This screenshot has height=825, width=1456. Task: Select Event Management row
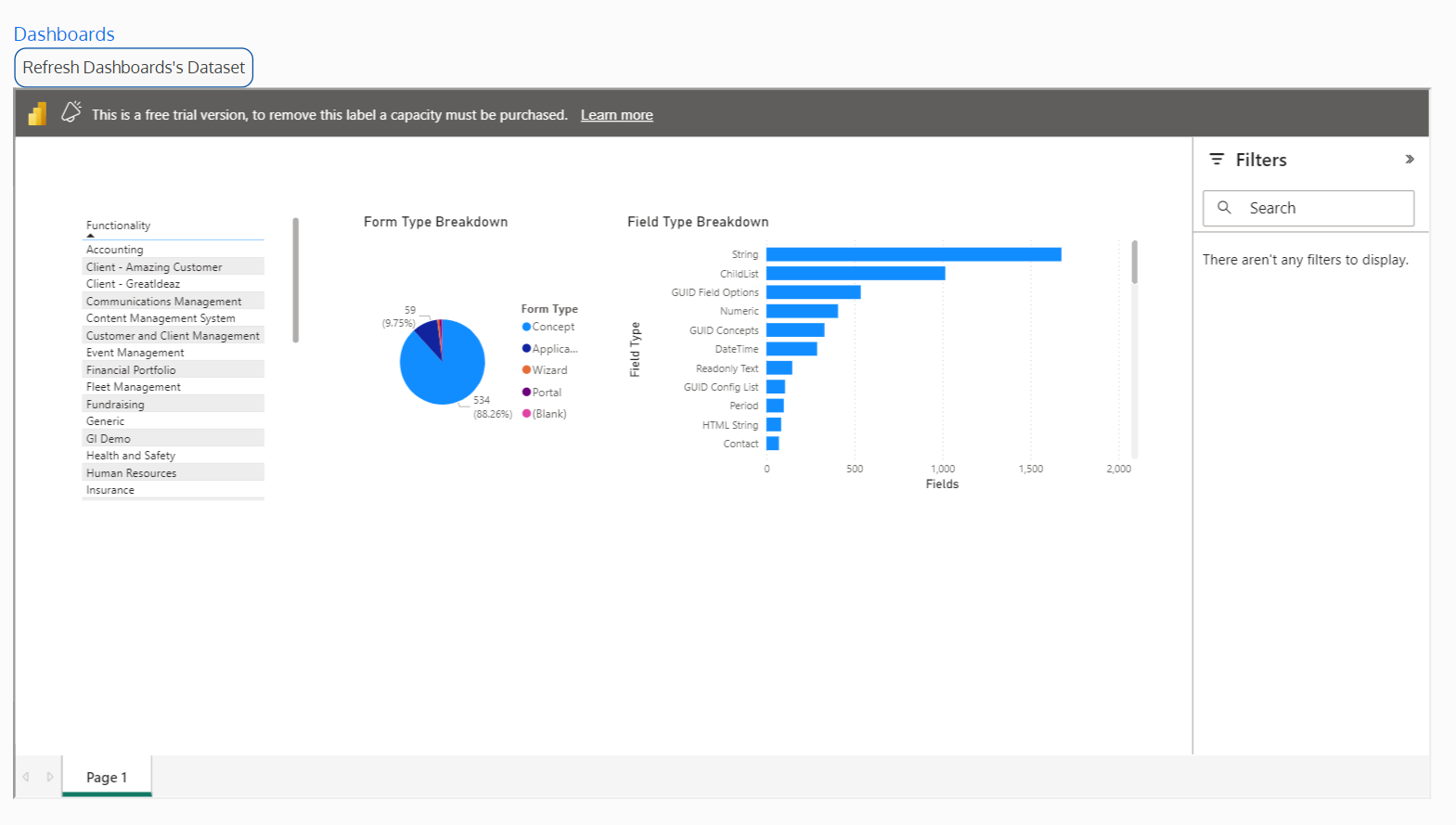tap(174, 353)
